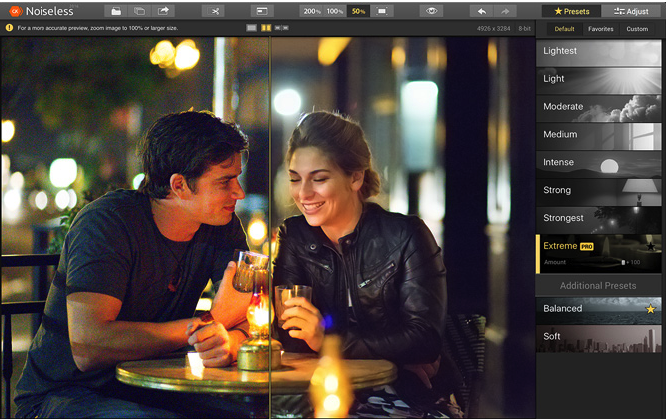The image size is (666, 419).
Task: Show Custom presets
Action: click(637, 29)
